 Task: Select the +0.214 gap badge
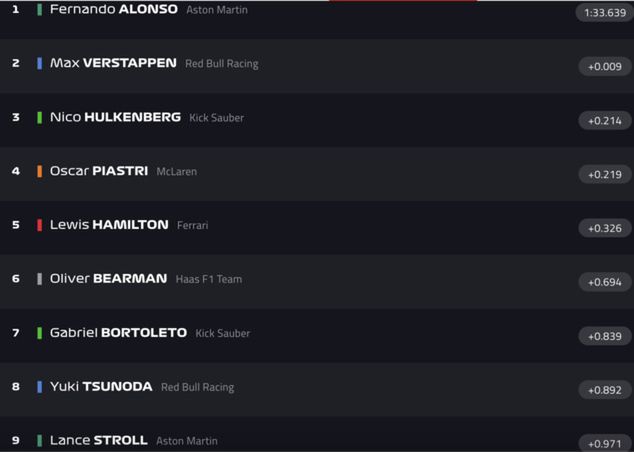(604, 121)
